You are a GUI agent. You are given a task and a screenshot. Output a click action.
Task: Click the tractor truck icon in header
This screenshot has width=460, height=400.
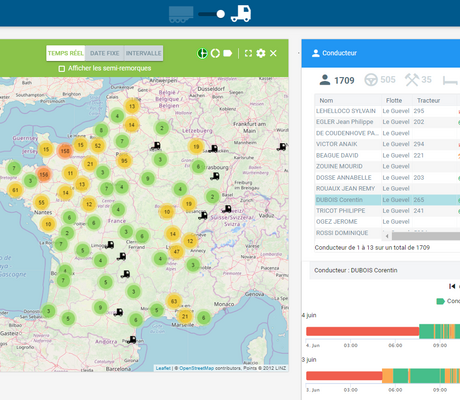coord(241,14)
